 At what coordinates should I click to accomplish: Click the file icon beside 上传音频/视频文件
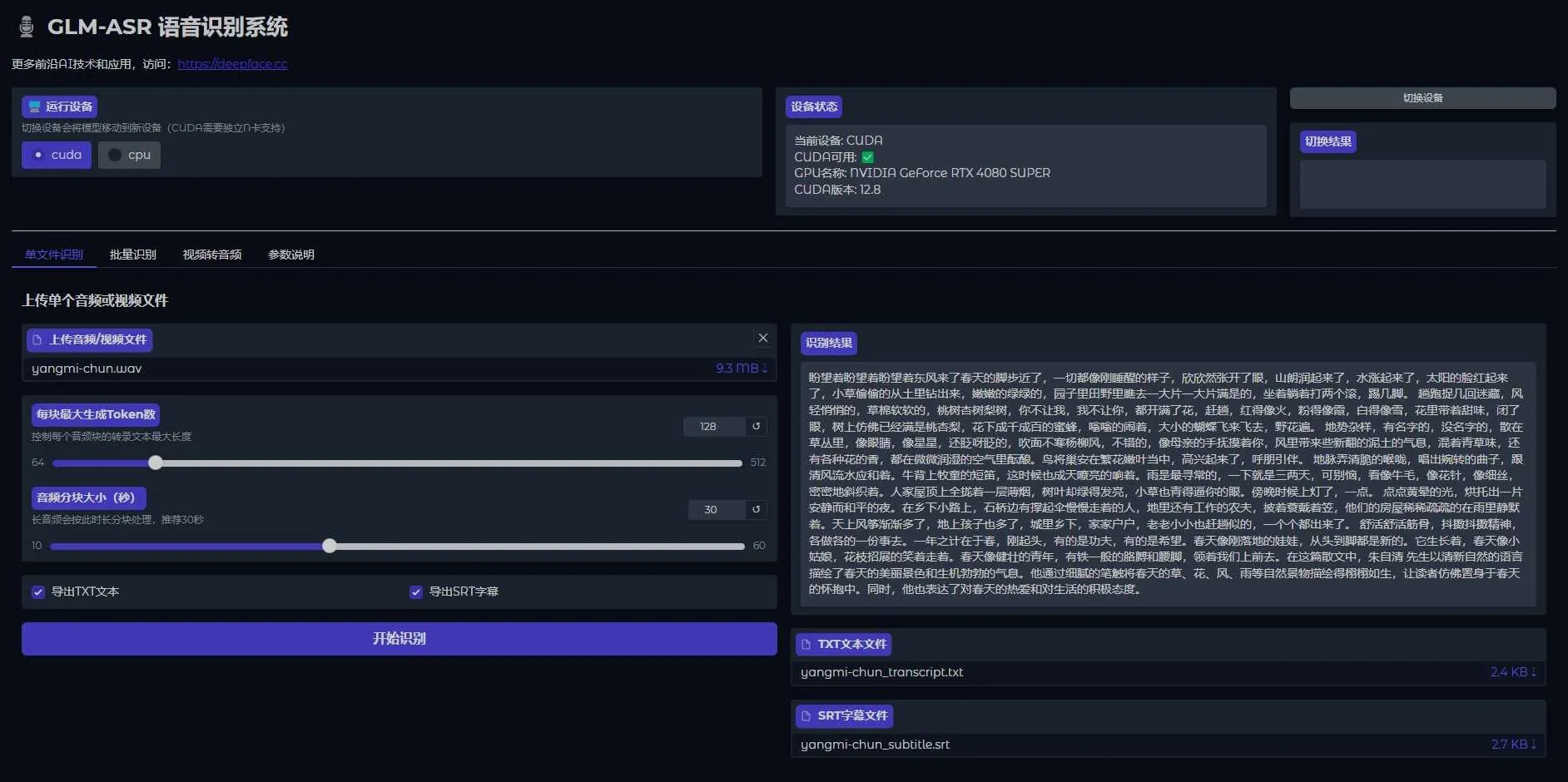pyautogui.click(x=37, y=340)
